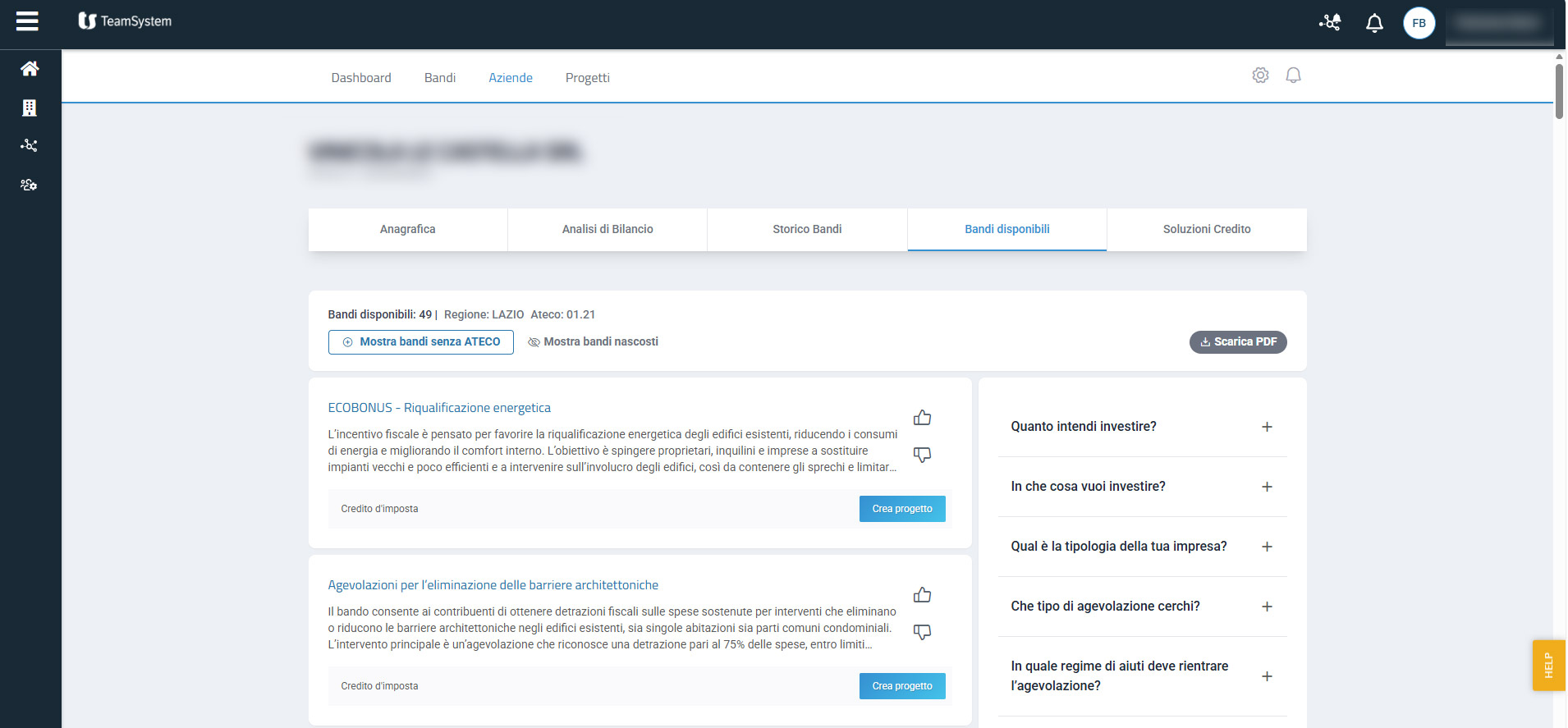Open the settings gear icon near tabs
1568x728 pixels.
coord(1260,76)
